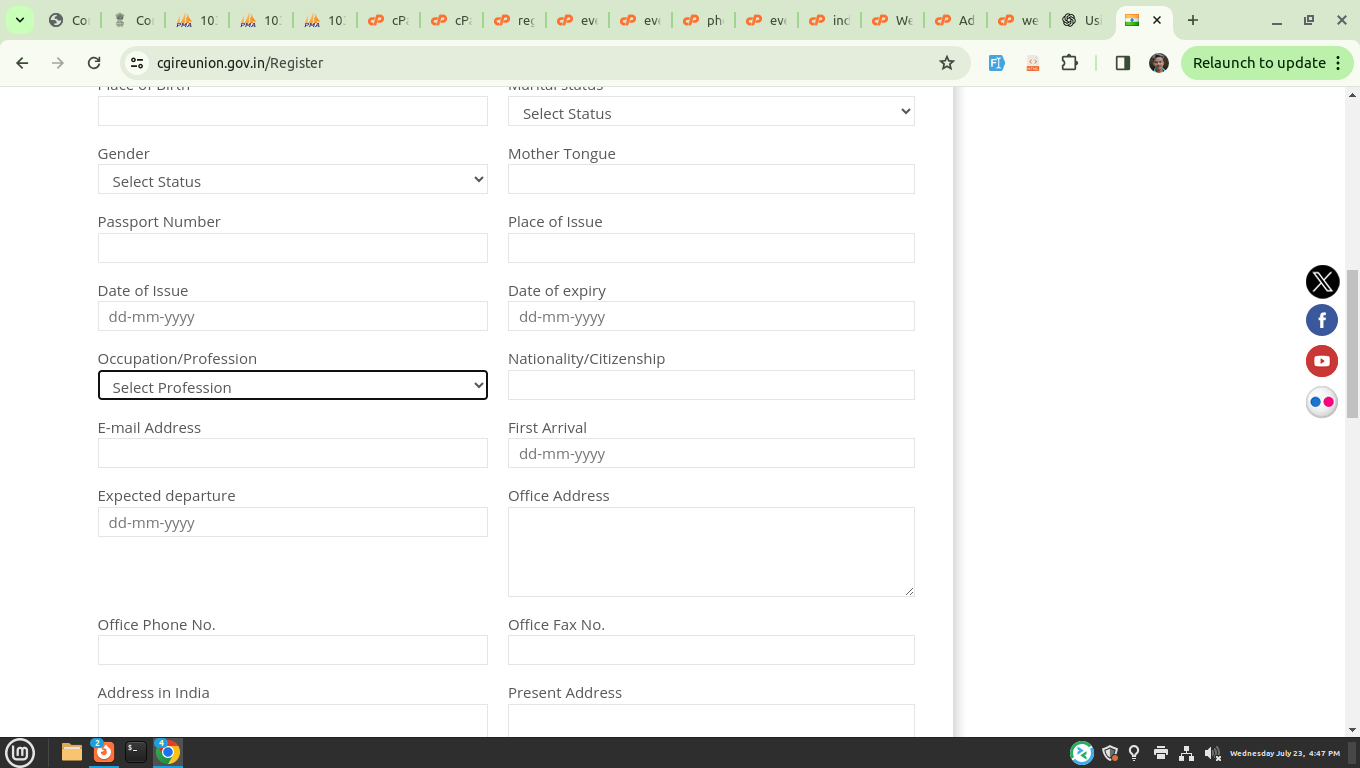The image size is (1360, 768).
Task: Toggle the browser side panel icon
Action: [x=1122, y=63]
